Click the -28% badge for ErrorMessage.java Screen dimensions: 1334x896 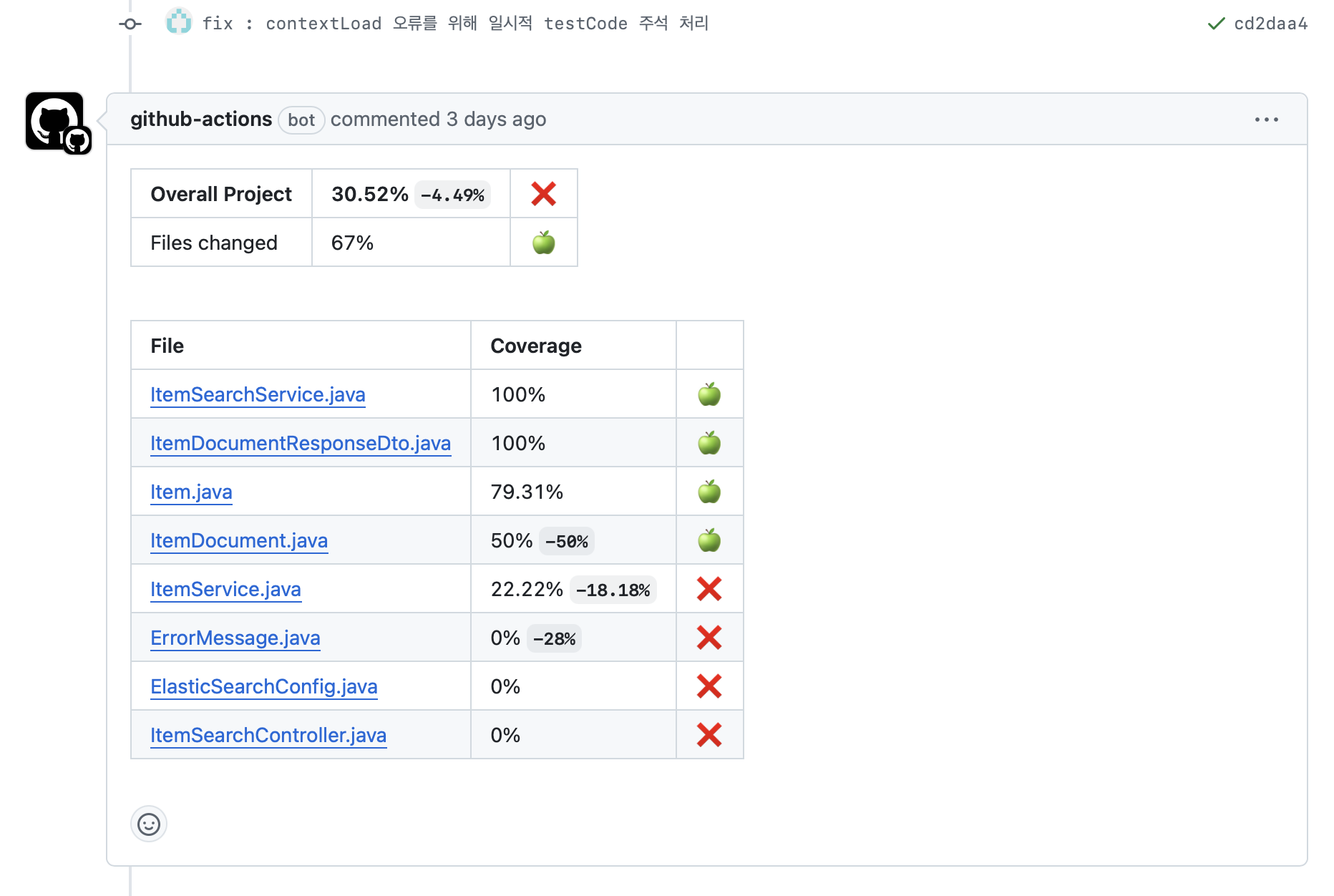coord(555,638)
